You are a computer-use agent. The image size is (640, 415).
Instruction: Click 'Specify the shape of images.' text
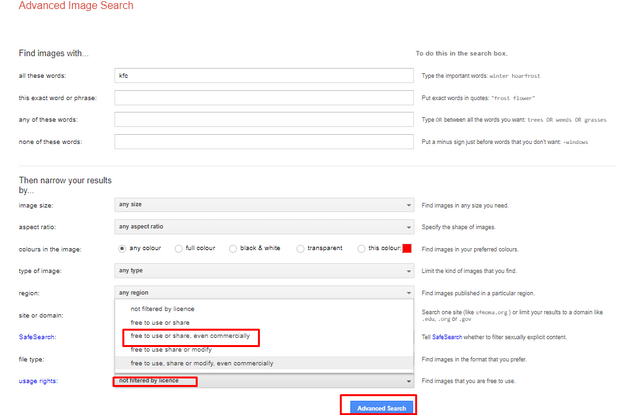coord(458,227)
